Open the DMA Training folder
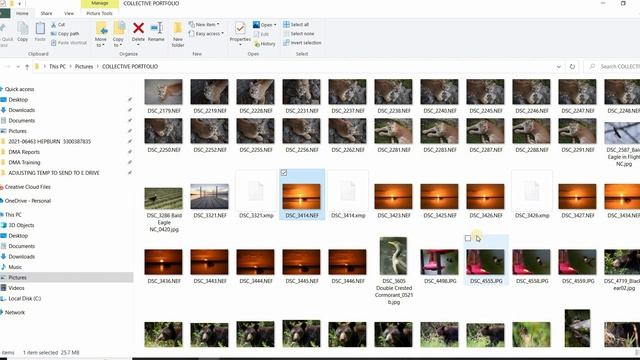Viewport: 640px width, 360px height. pyautogui.click(x=24, y=162)
